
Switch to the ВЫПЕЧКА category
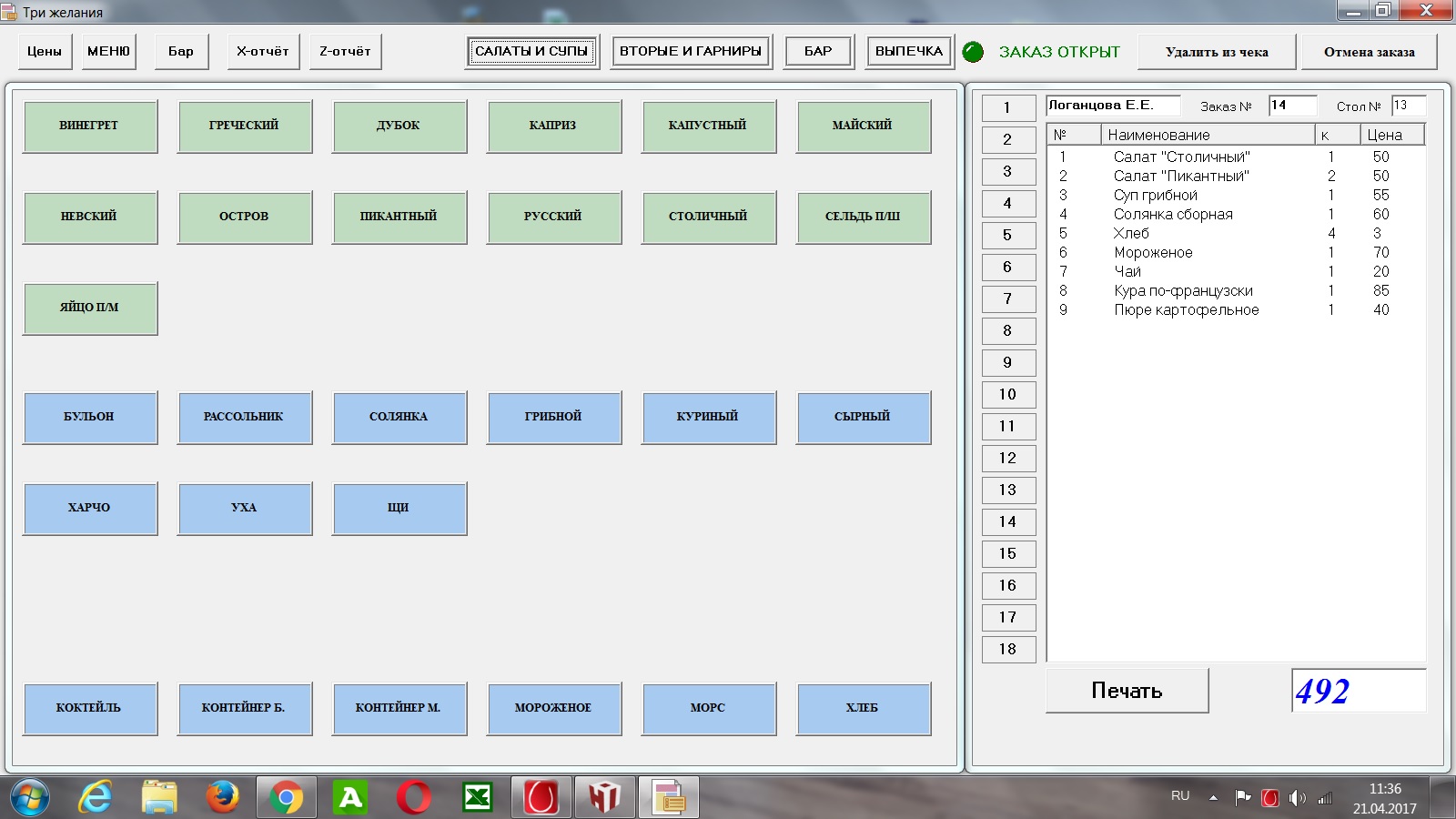909,52
